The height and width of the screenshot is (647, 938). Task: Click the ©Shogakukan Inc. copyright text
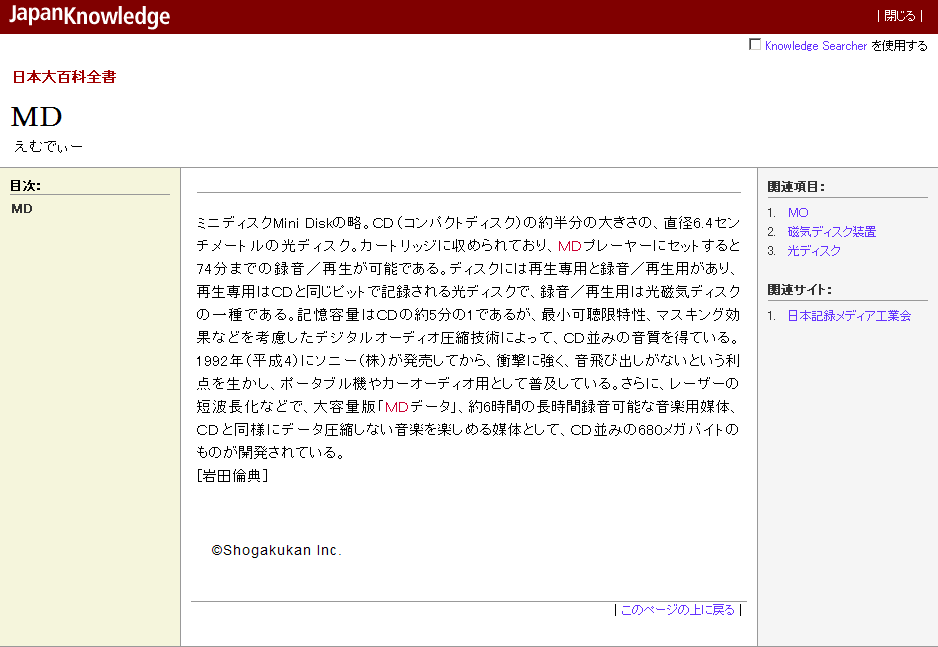[x=276, y=550]
